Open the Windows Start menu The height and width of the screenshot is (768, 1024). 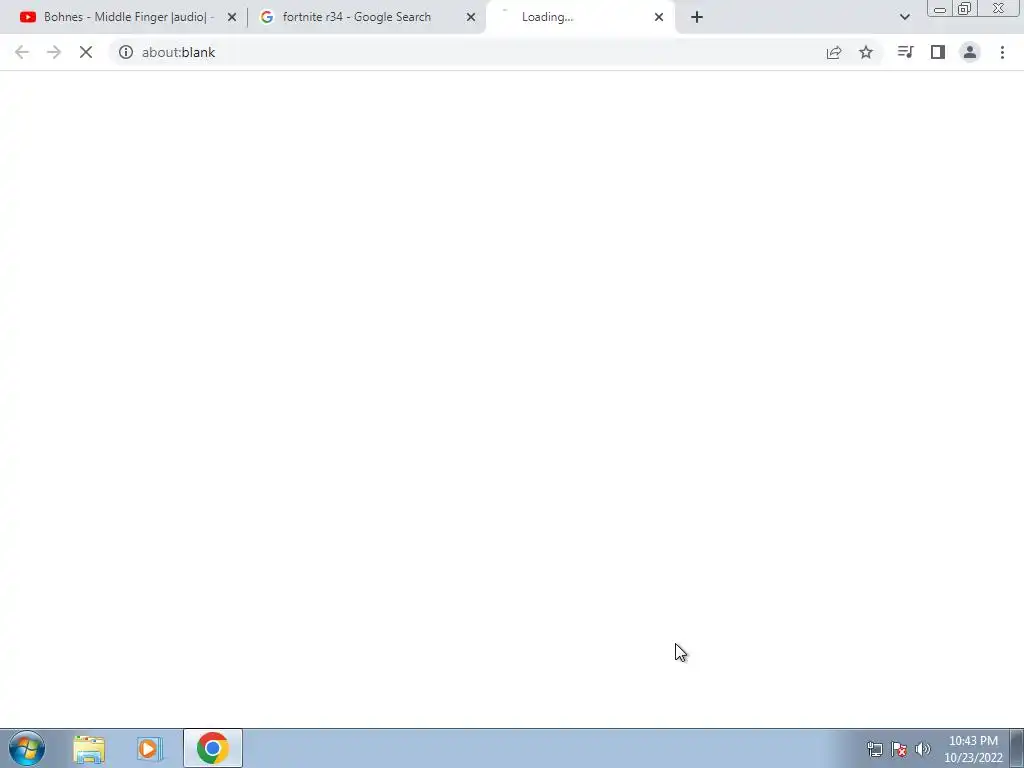[x=27, y=748]
